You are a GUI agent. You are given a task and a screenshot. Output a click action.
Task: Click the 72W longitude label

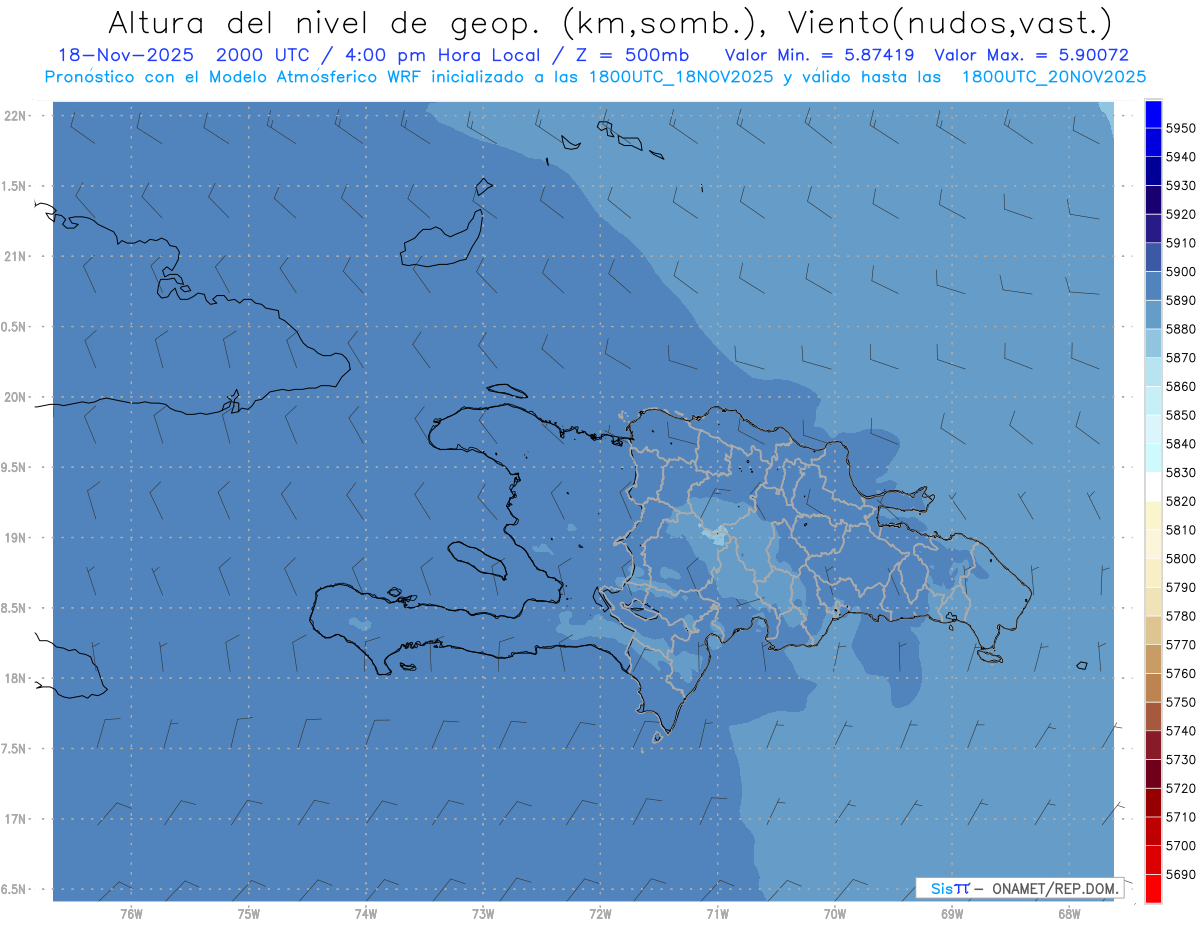[x=600, y=914]
